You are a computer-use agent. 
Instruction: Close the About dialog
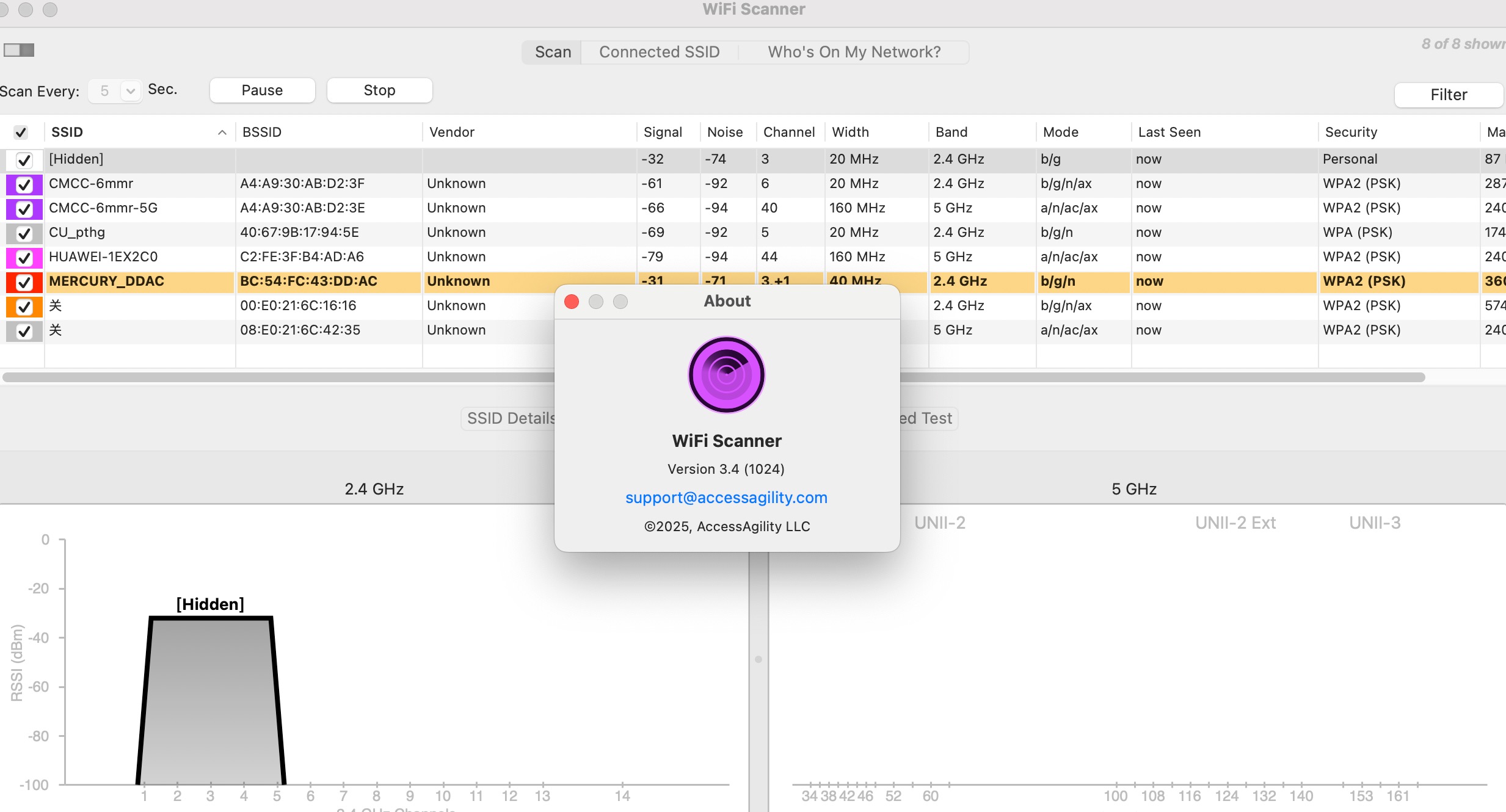(x=572, y=302)
